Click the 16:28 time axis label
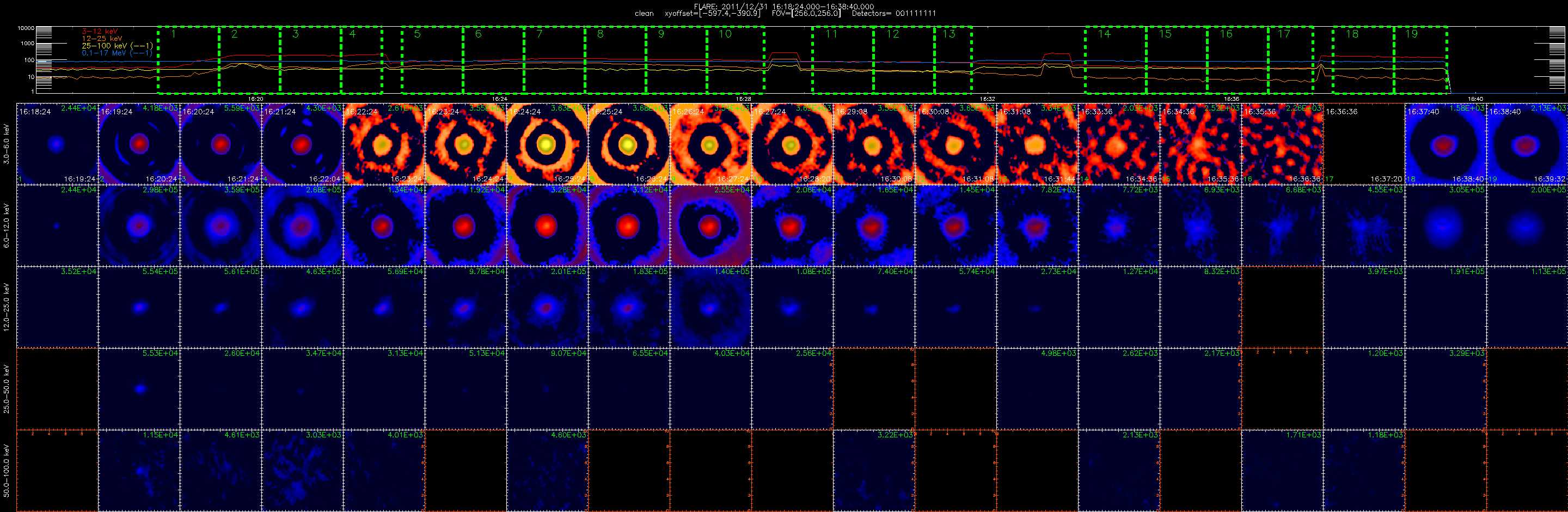Screen dimensions: 1568x512 tap(743, 99)
